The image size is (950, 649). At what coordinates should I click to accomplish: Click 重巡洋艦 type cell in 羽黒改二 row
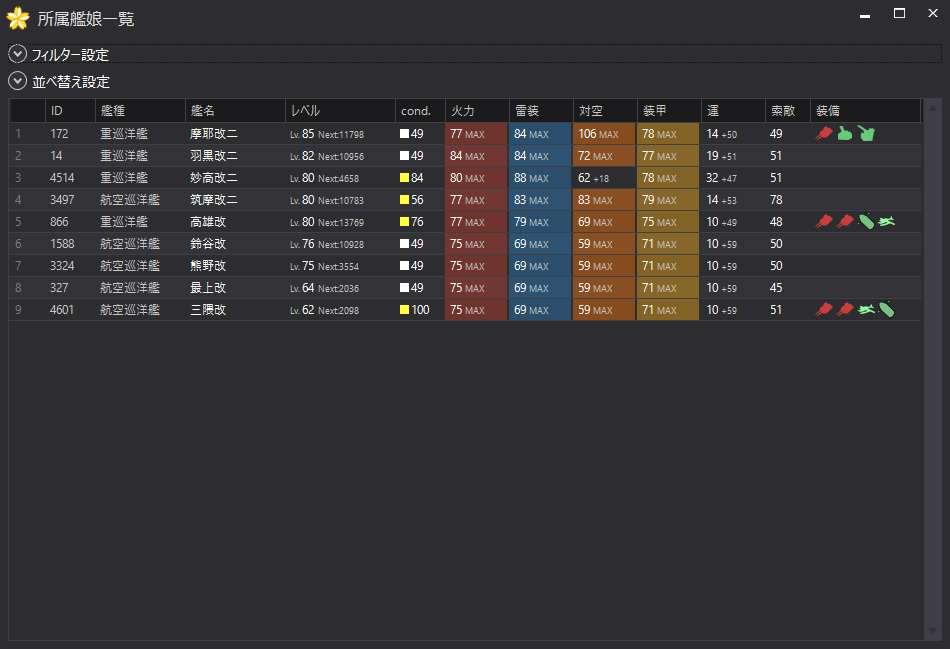click(124, 156)
